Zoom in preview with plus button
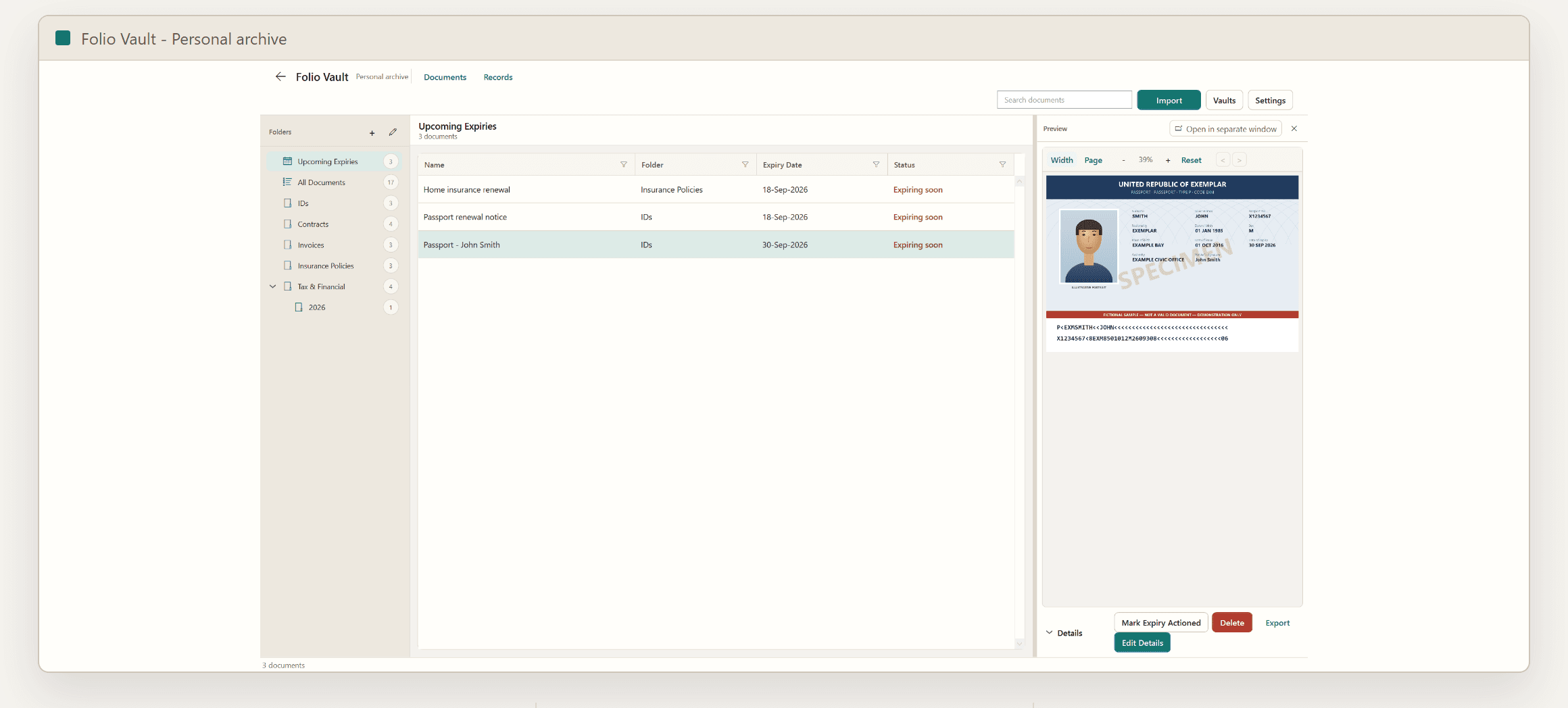 point(1168,160)
